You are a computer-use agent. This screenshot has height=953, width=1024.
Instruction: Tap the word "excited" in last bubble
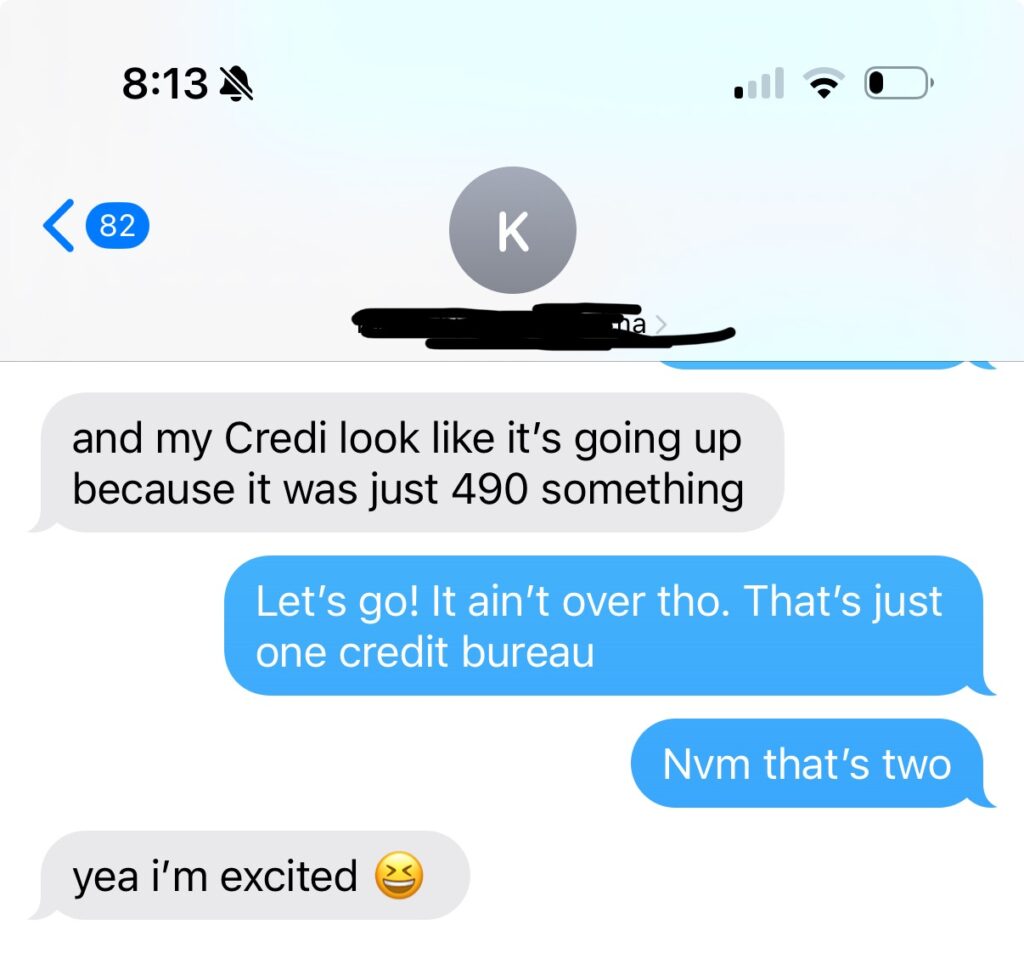[289, 876]
